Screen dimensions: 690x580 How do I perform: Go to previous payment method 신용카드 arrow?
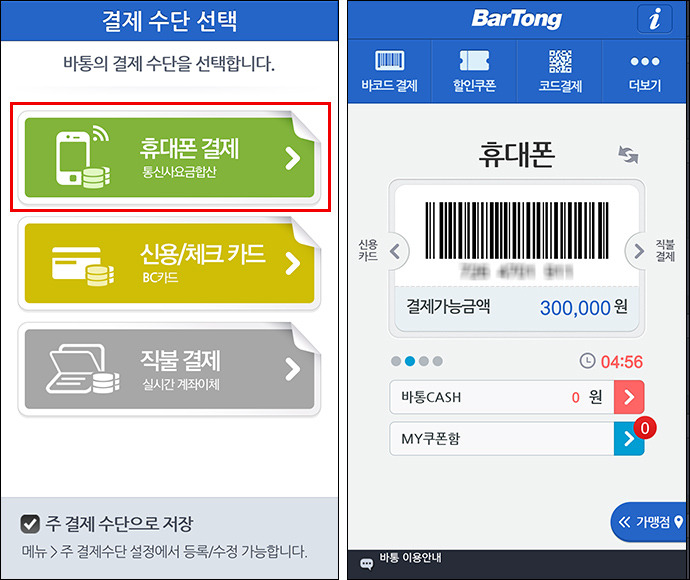(396, 251)
